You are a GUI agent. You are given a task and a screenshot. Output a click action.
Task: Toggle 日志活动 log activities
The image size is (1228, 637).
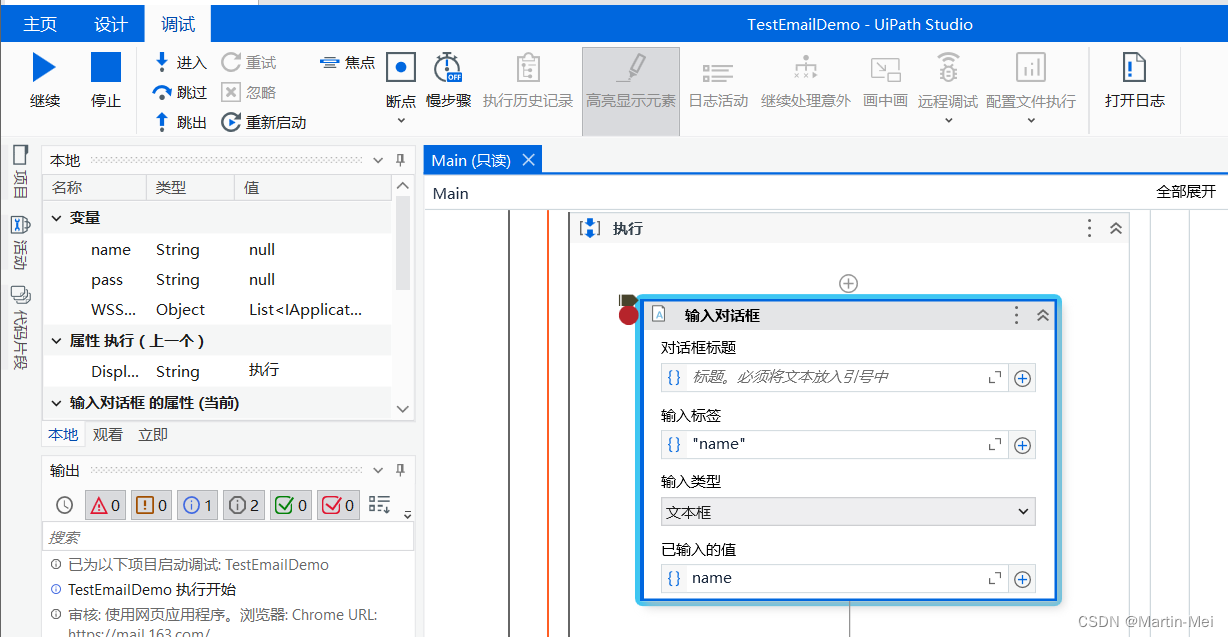pyautogui.click(x=718, y=81)
